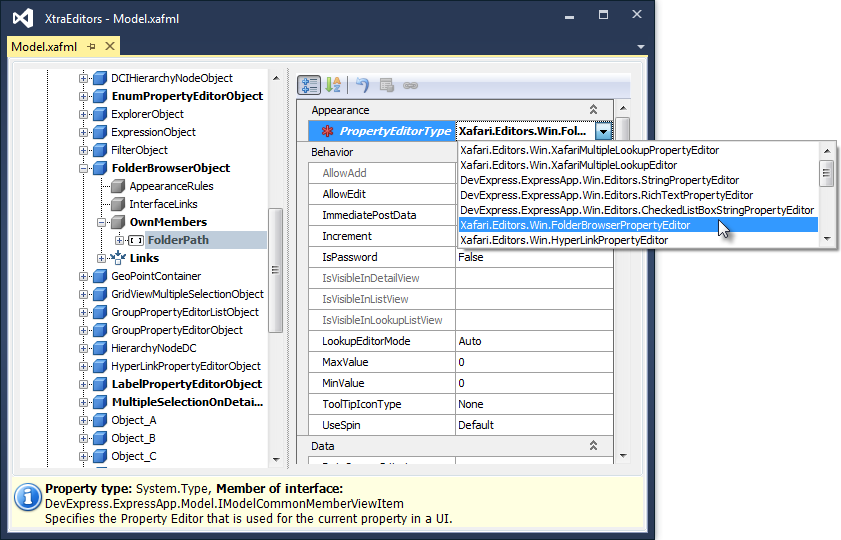Click the tree panel scroll down arrow
This screenshot has height=540, width=841.
click(276, 460)
